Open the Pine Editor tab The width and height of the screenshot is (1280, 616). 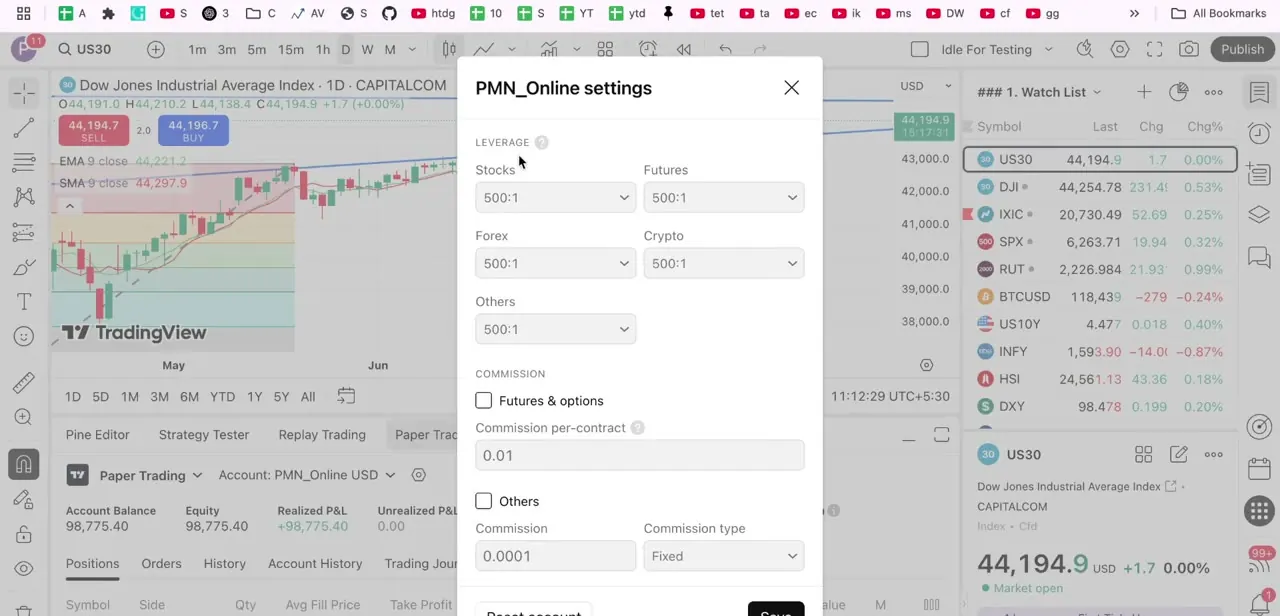pos(97,435)
